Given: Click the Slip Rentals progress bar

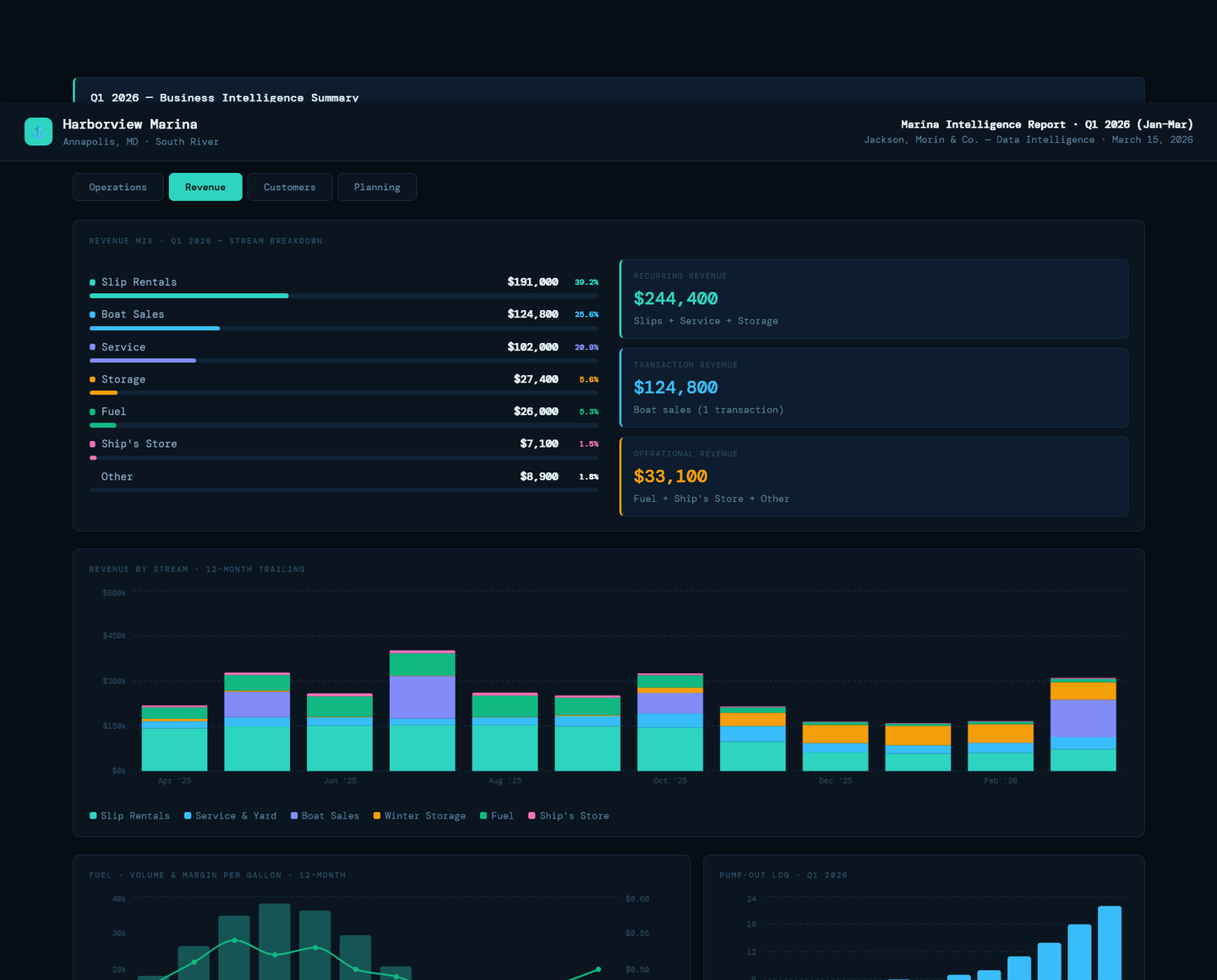Looking at the screenshot, I should [x=189, y=296].
